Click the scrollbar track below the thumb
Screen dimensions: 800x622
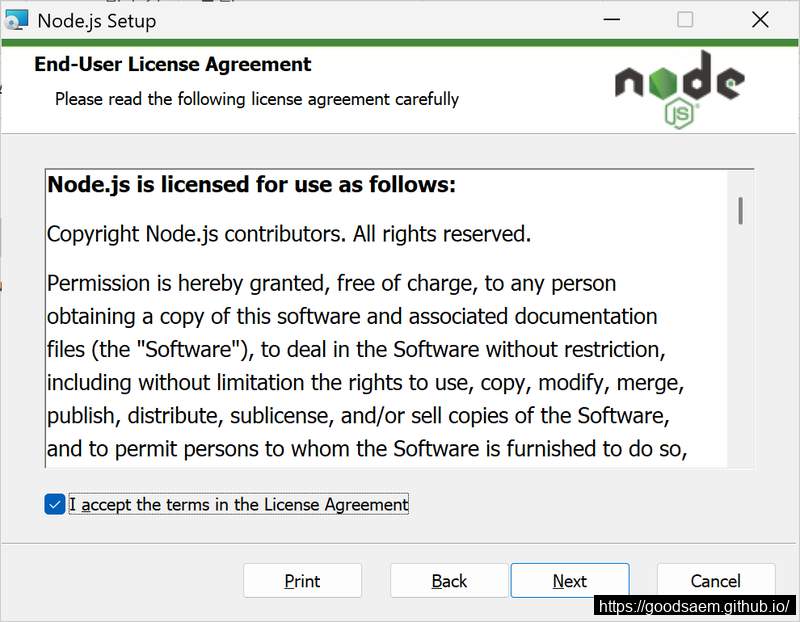coord(740,347)
